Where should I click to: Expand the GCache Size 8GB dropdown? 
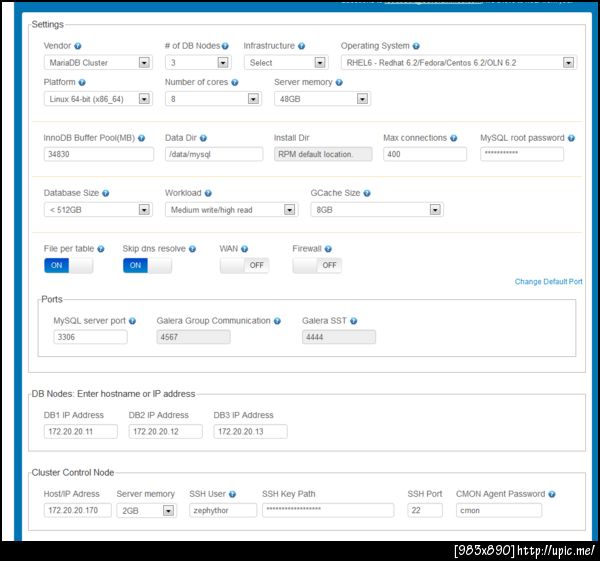point(377,210)
